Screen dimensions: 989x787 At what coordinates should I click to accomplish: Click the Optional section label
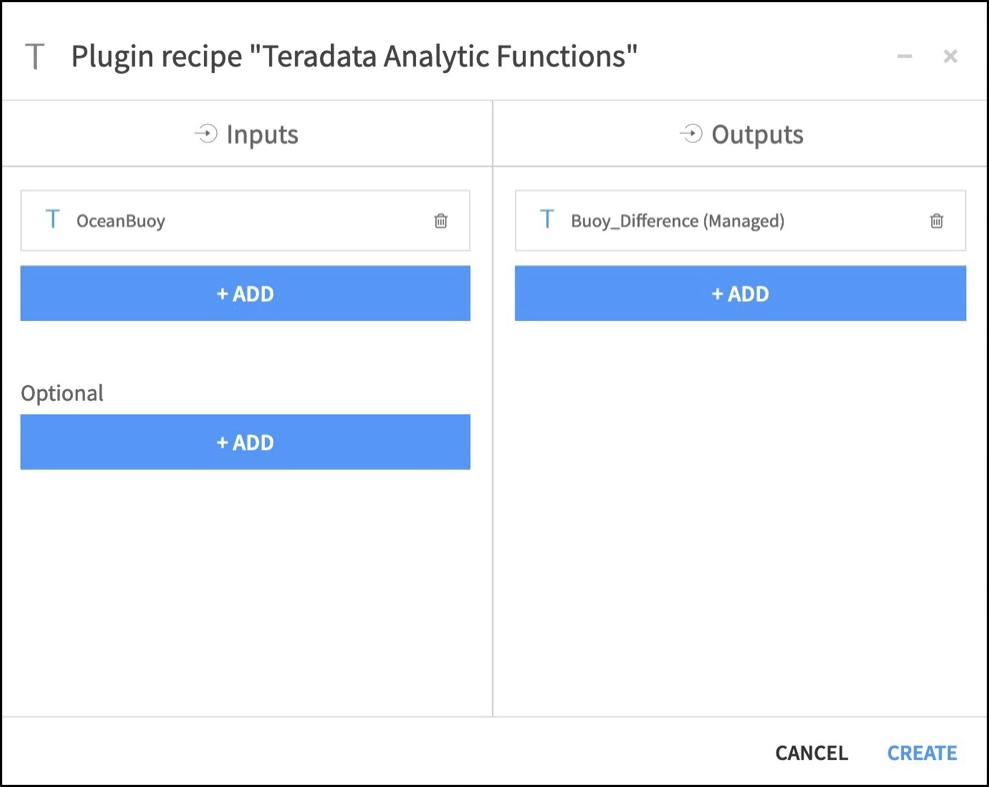62,393
